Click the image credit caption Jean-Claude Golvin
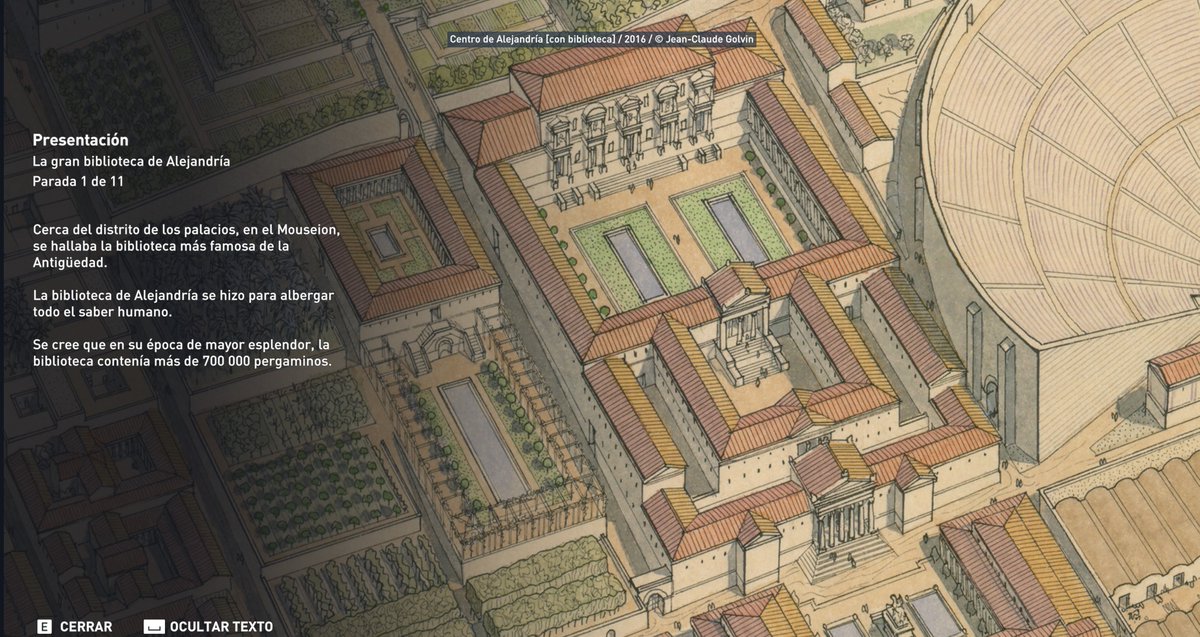The image size is (1200, 637). (602, 40)
